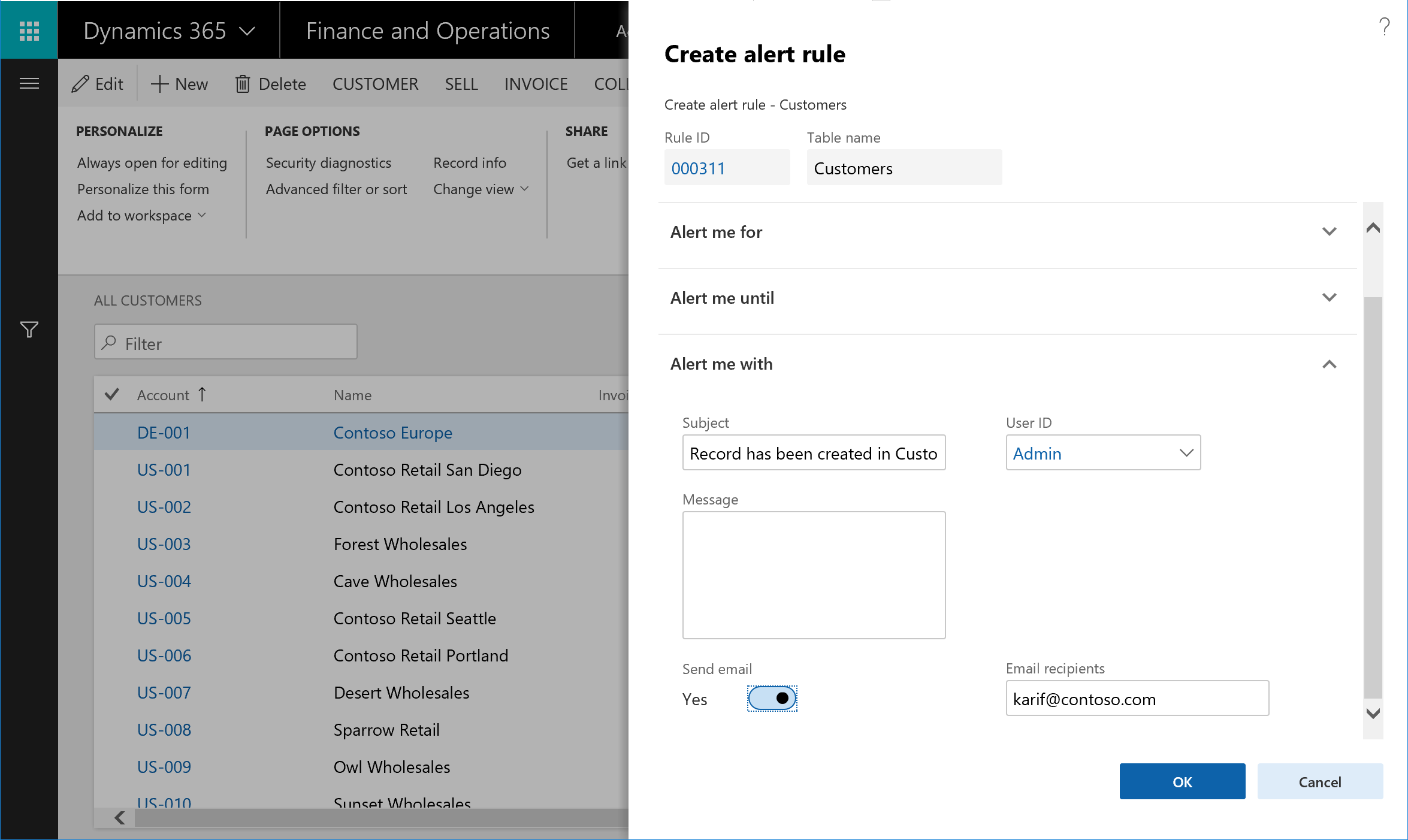Screen dimensions: 1408x840
Task: Click the Cancel button to dismiss
Action: pyautogui.click(x=1319, y=782)
